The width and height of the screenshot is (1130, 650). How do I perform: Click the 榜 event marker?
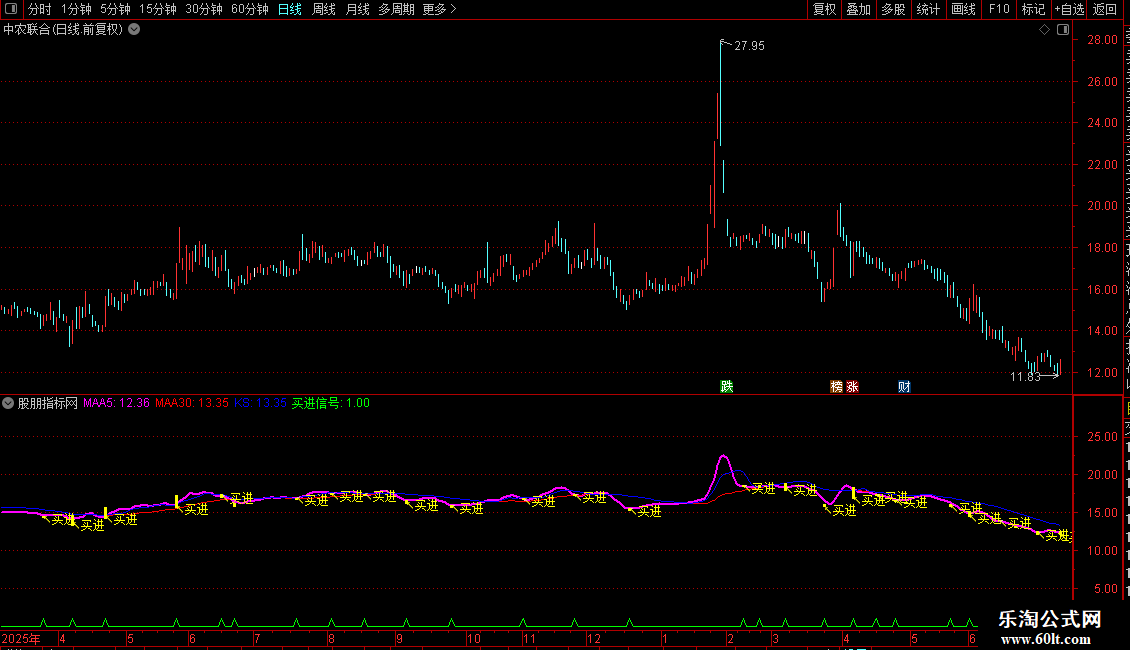point(836,386)
